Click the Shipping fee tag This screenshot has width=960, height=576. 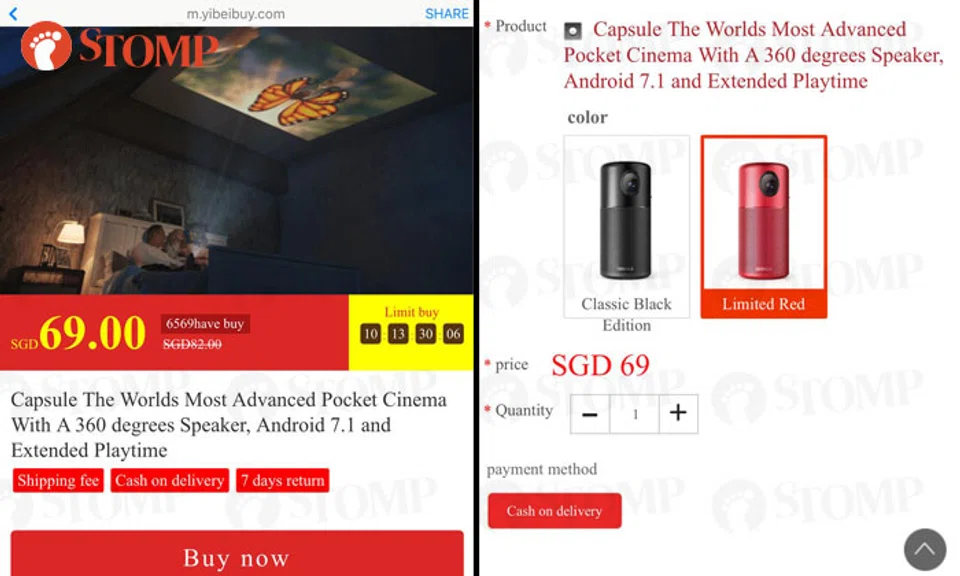(58, 481)
